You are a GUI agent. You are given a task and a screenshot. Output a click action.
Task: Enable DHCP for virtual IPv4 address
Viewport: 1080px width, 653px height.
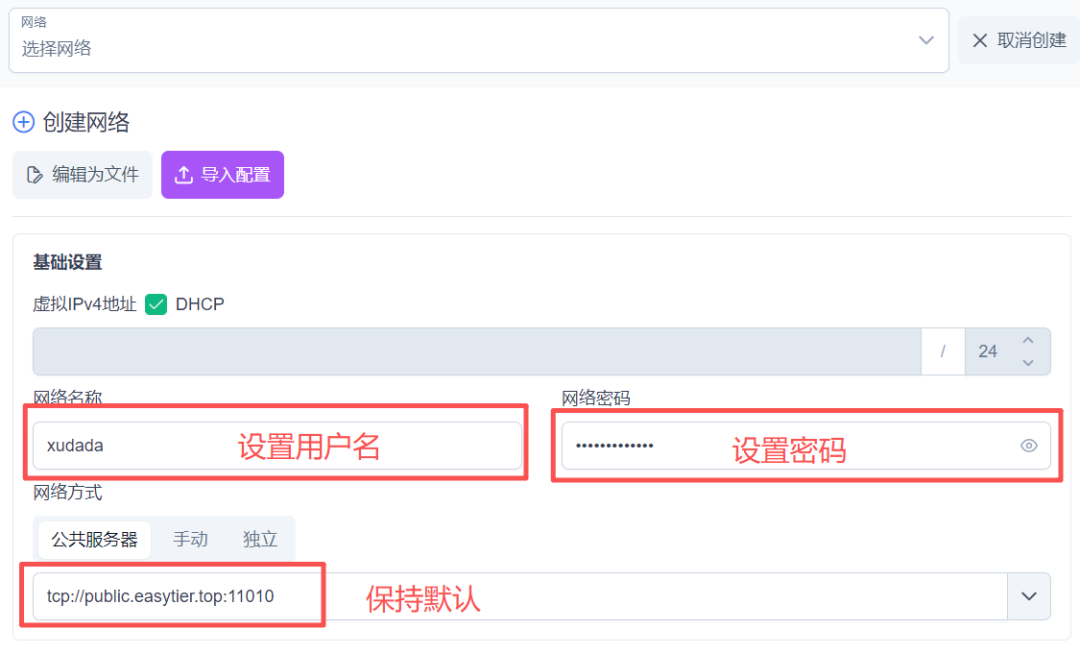tap(156, 304)
